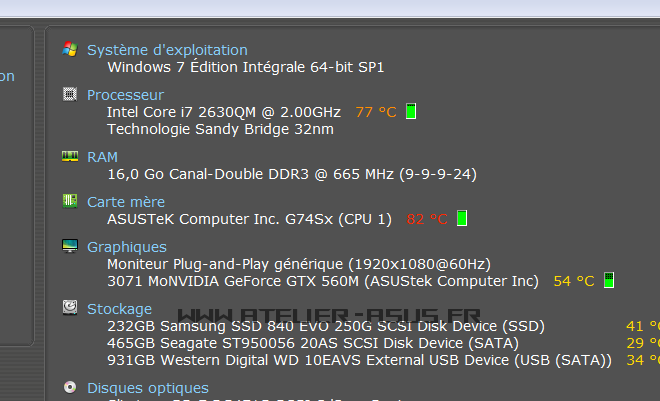Open the Système d'exploitation section
This screenshot has height=401, width=660.
[167, 50]
